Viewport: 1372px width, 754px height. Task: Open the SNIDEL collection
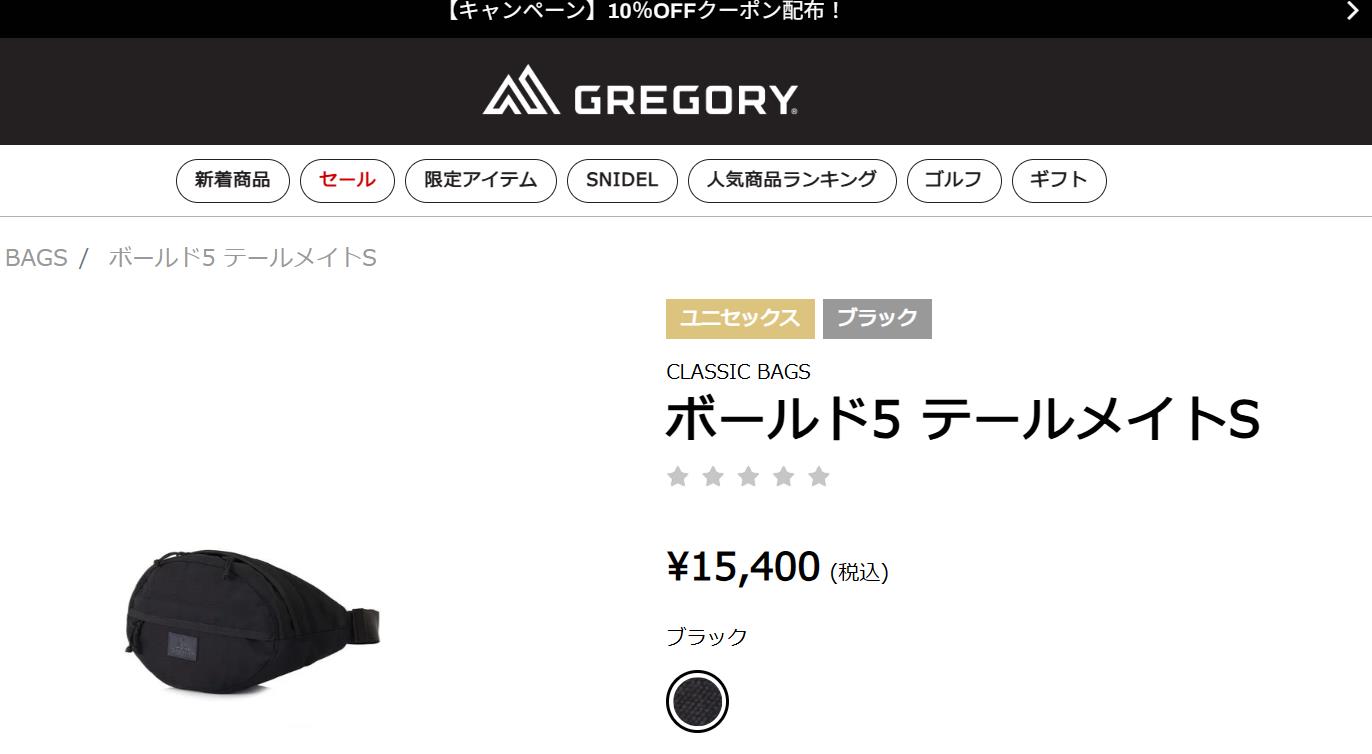click(x=622, y=181)
